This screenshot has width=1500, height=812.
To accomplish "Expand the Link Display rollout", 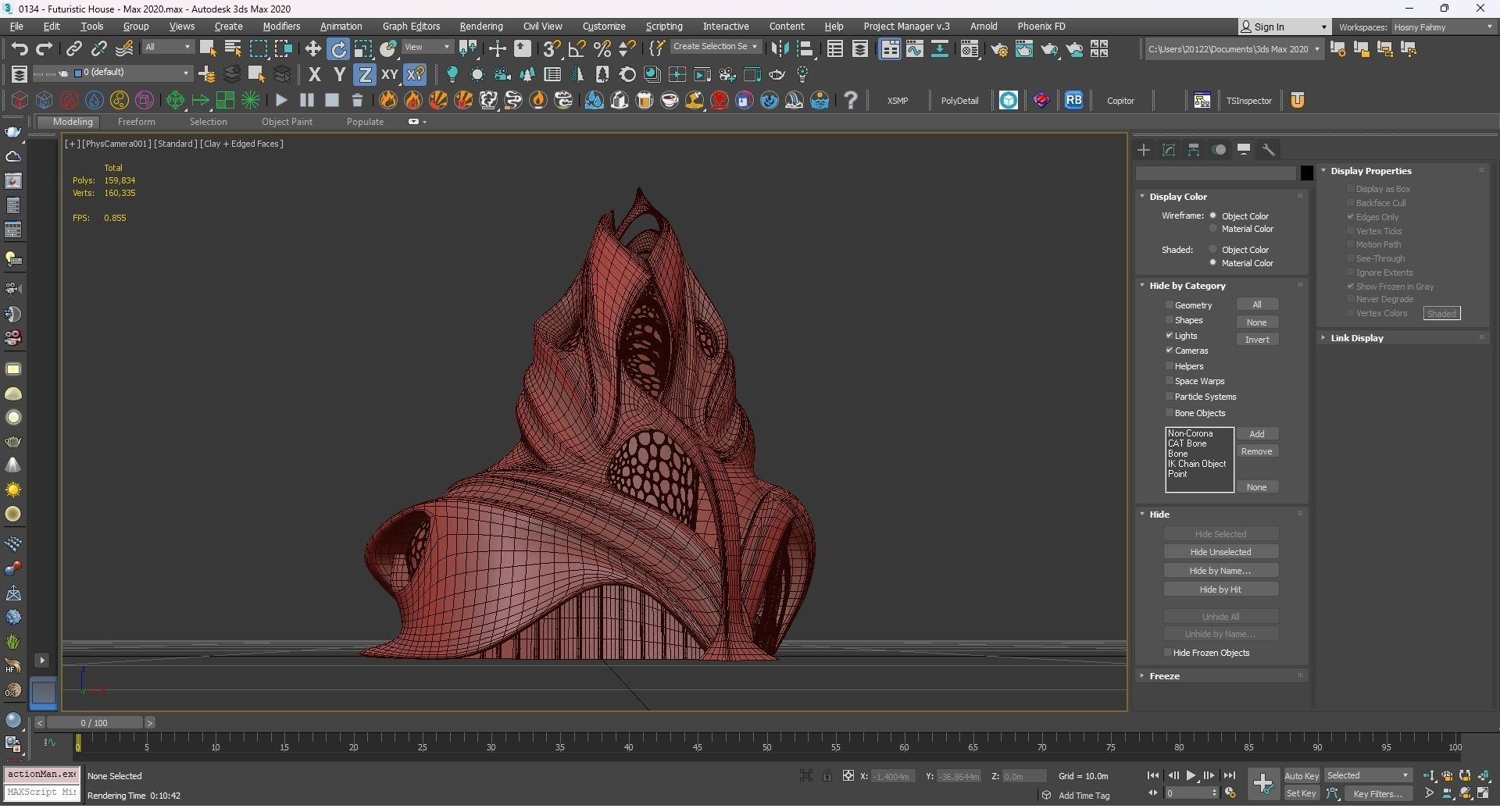I will coord(1356,338).
